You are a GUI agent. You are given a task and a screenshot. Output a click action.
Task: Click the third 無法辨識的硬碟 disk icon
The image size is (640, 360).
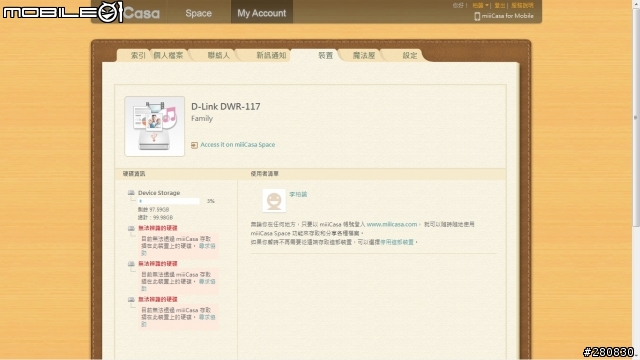[x=131, y=299]
